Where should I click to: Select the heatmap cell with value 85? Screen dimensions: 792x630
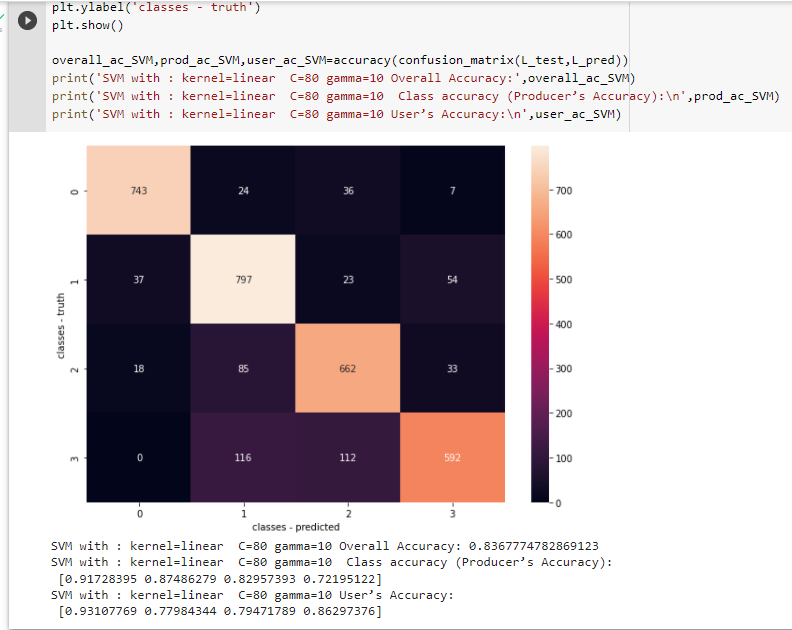click(x=243, y=368)
